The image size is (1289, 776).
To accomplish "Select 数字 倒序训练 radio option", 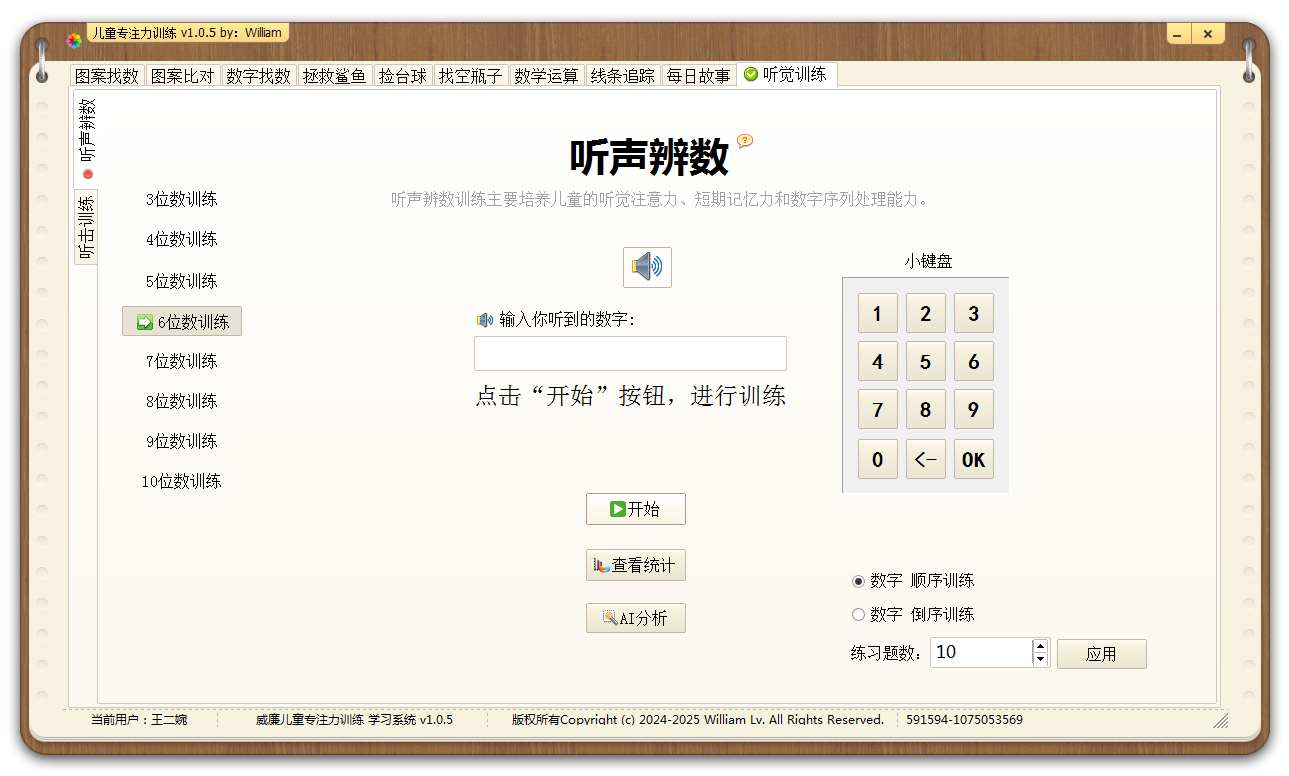I will coord(913,615).
